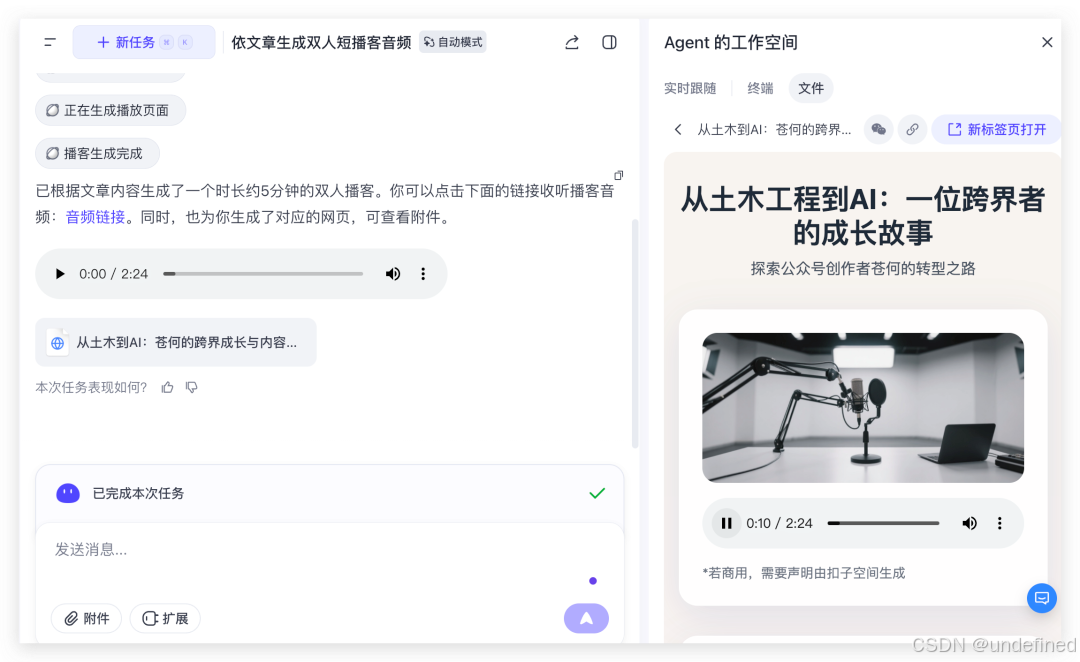Expand the 已完成本次任务 status bar
The image size is (1080, 662).
[329, 493]
